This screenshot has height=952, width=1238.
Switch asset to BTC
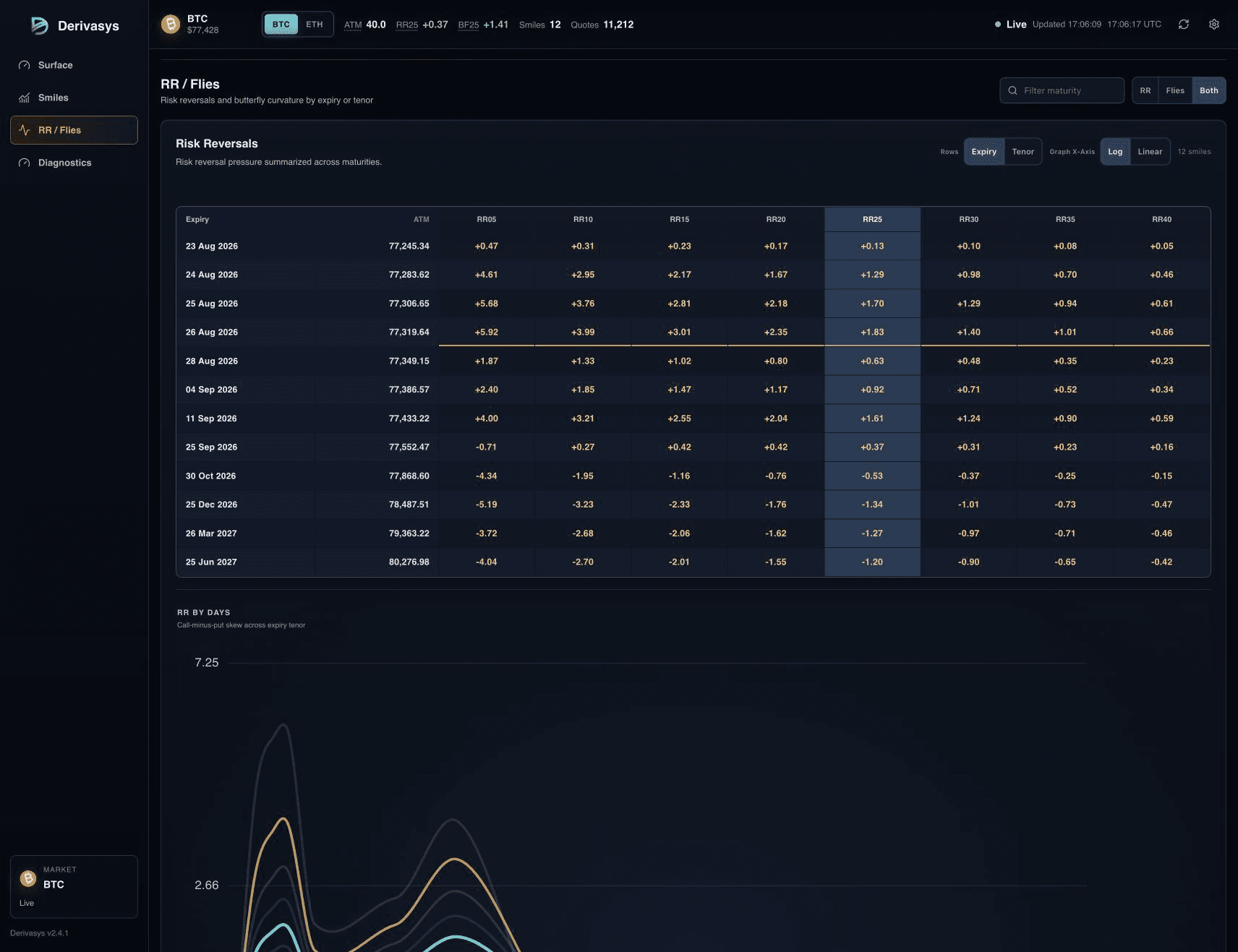click(x=281, y=25)
